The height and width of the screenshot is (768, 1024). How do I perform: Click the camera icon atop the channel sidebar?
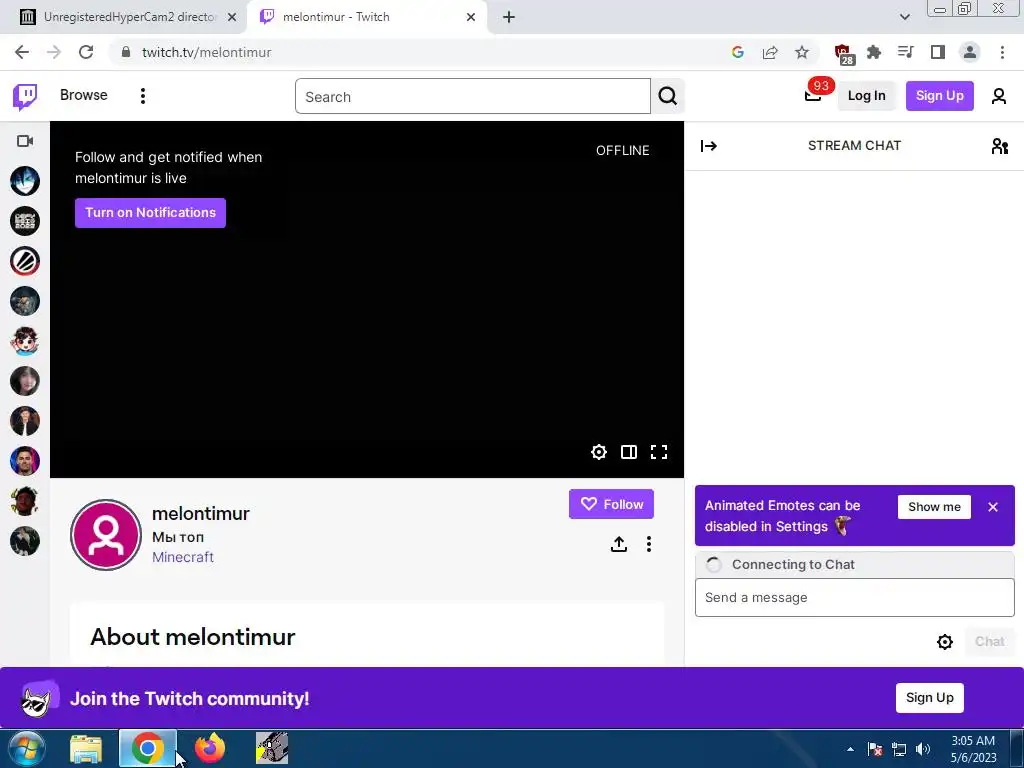coord(25,141)
